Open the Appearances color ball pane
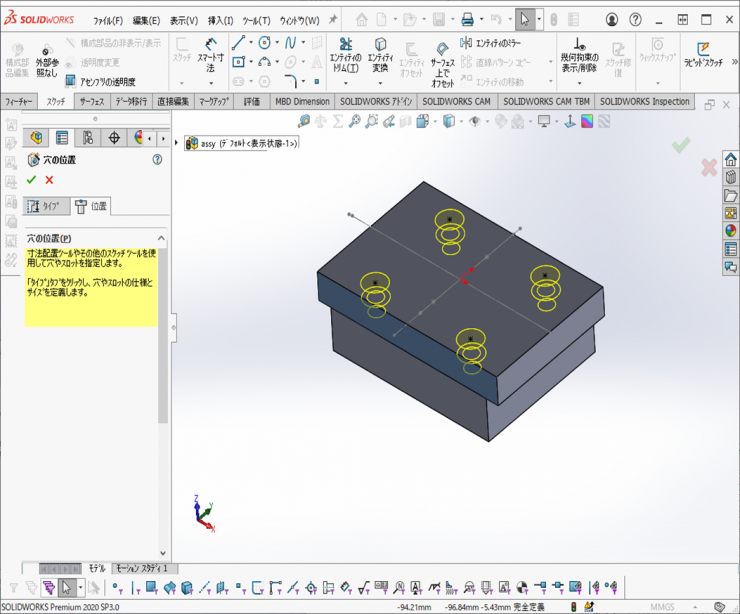Screen dimensions: 740x614 (731, 230)
